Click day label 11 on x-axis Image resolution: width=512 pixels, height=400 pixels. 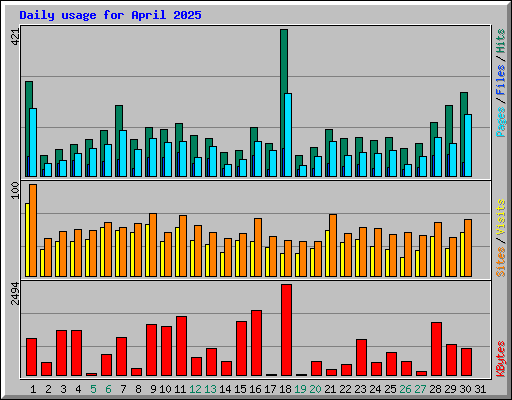pyautogui.click(x=180, y=389)
